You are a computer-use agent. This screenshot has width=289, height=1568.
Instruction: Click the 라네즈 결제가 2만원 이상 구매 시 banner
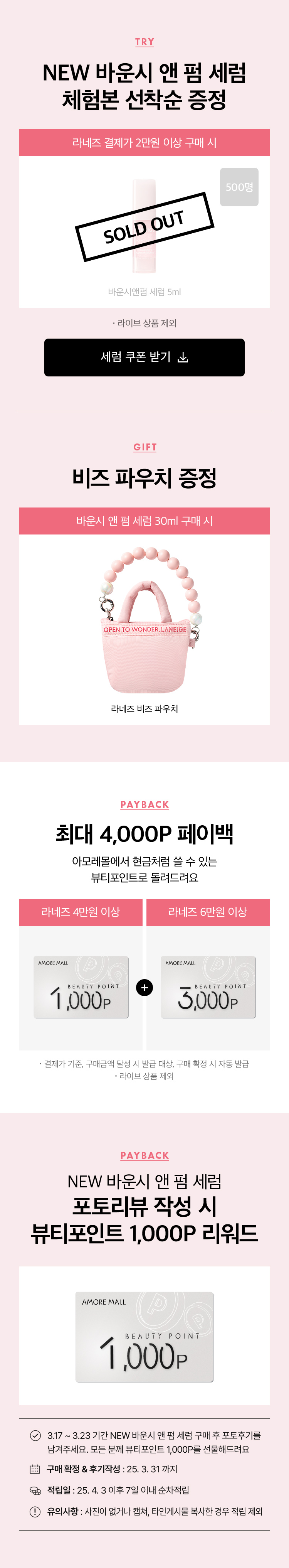(144, 142)
